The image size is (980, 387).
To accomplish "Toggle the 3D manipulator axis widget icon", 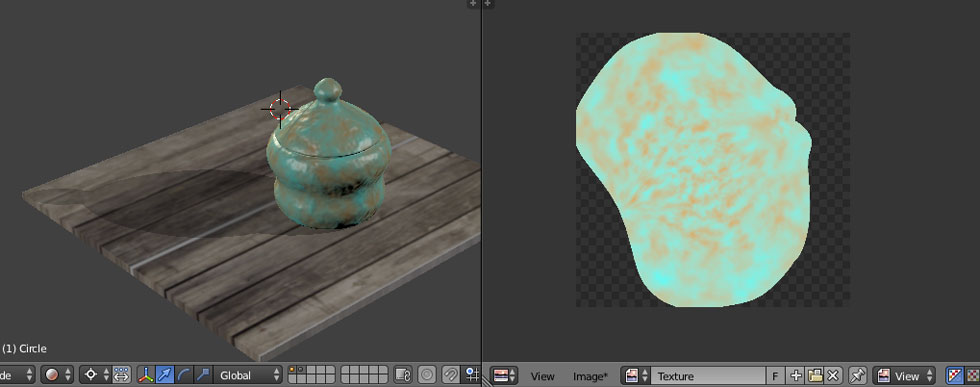I will pyautogui.click(x=146, y=375).
